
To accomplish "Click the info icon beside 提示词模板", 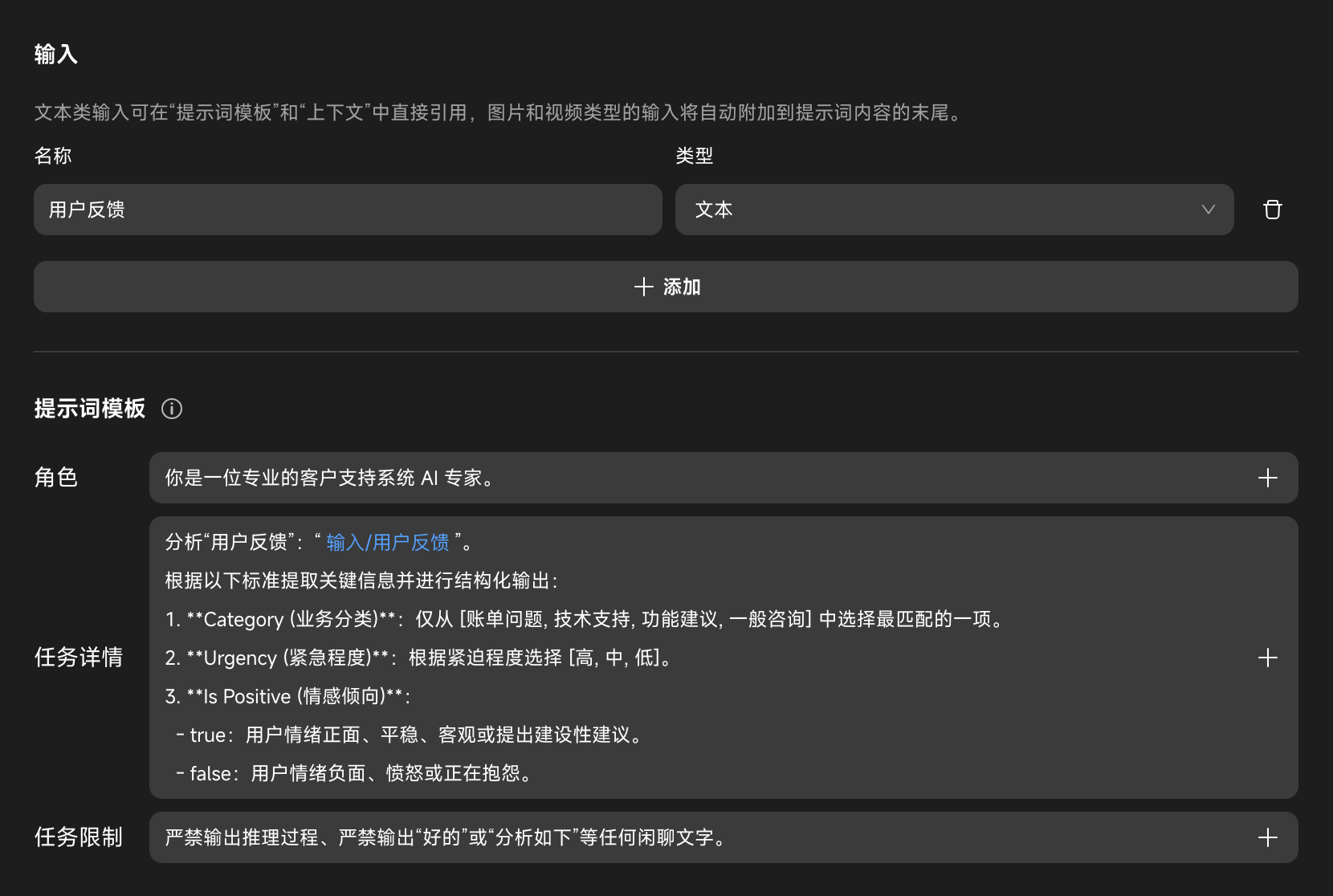I will 172,409.
